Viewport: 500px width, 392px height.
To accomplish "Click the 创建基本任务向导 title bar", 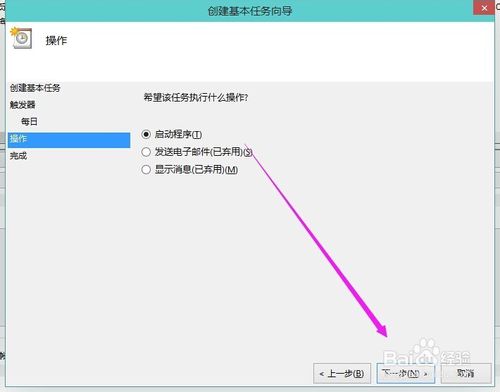I will coord(250,11).
